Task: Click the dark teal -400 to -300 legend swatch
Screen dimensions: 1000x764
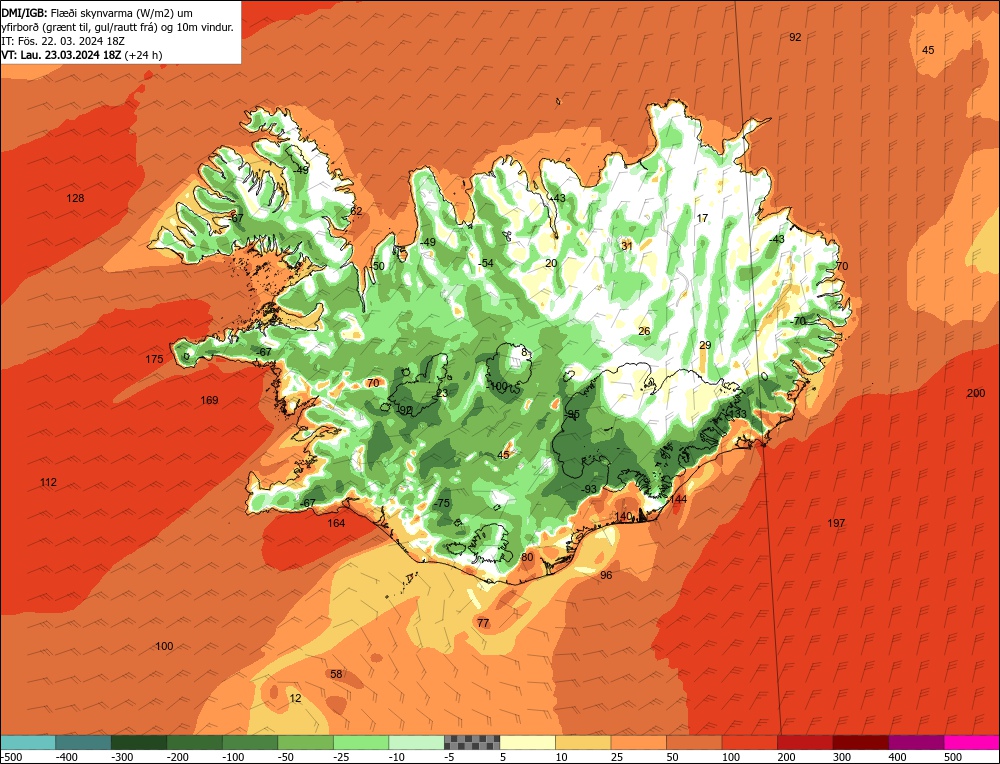Action: coord(84,742)
